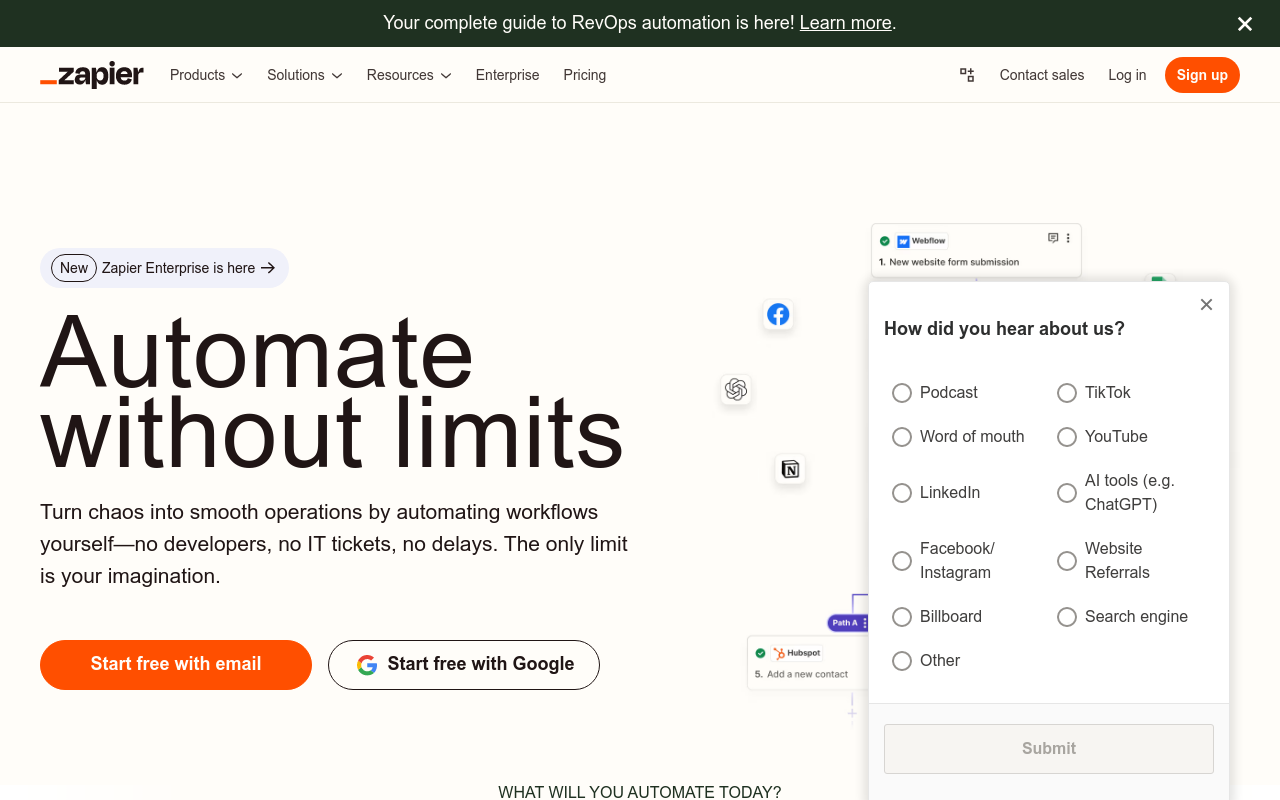Click Start free with Google
This screenshot has width=1280, height=800.
(464, 665)
